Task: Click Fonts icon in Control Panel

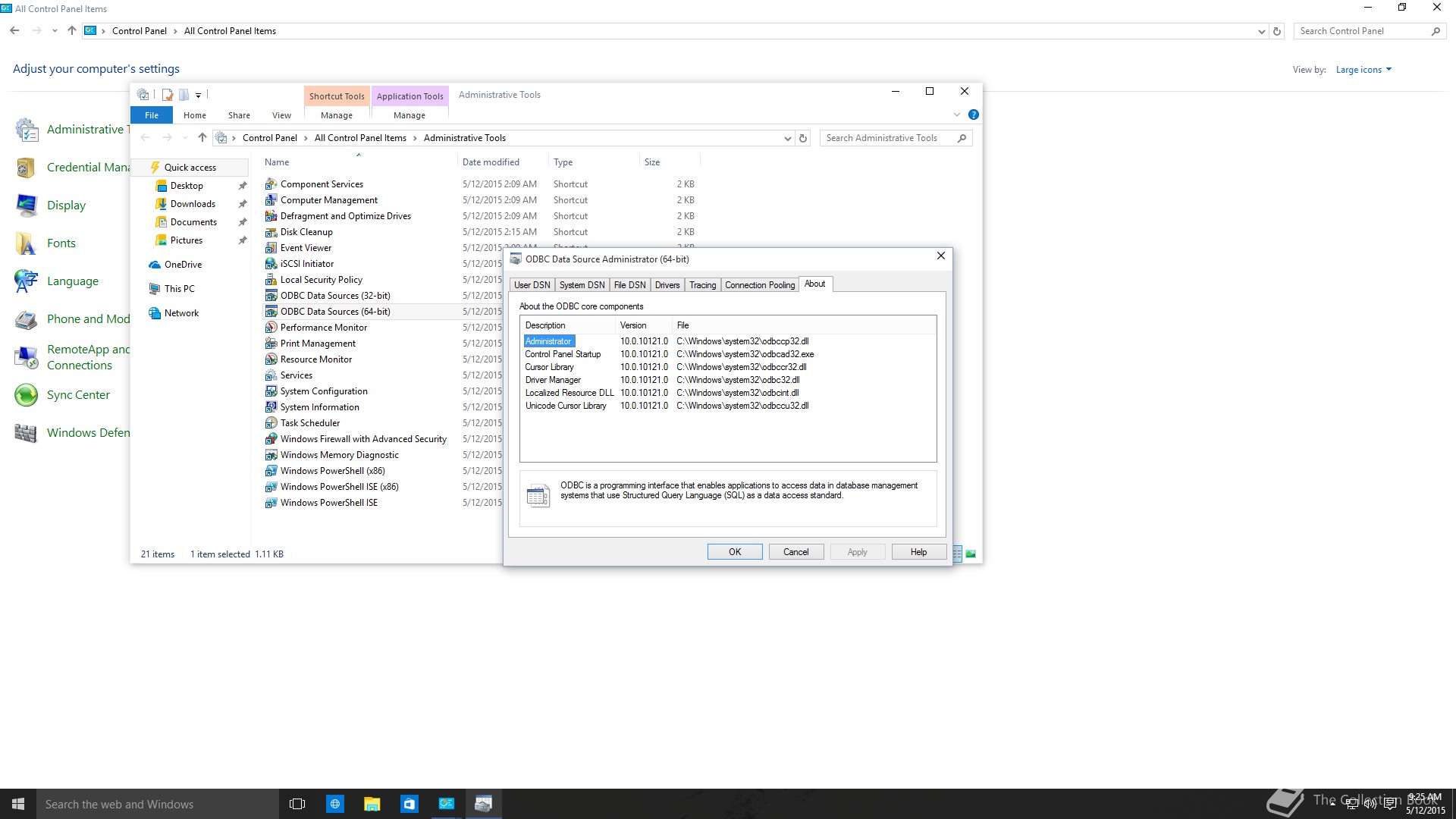Action: pyautogui.click(x=26, y=243)
